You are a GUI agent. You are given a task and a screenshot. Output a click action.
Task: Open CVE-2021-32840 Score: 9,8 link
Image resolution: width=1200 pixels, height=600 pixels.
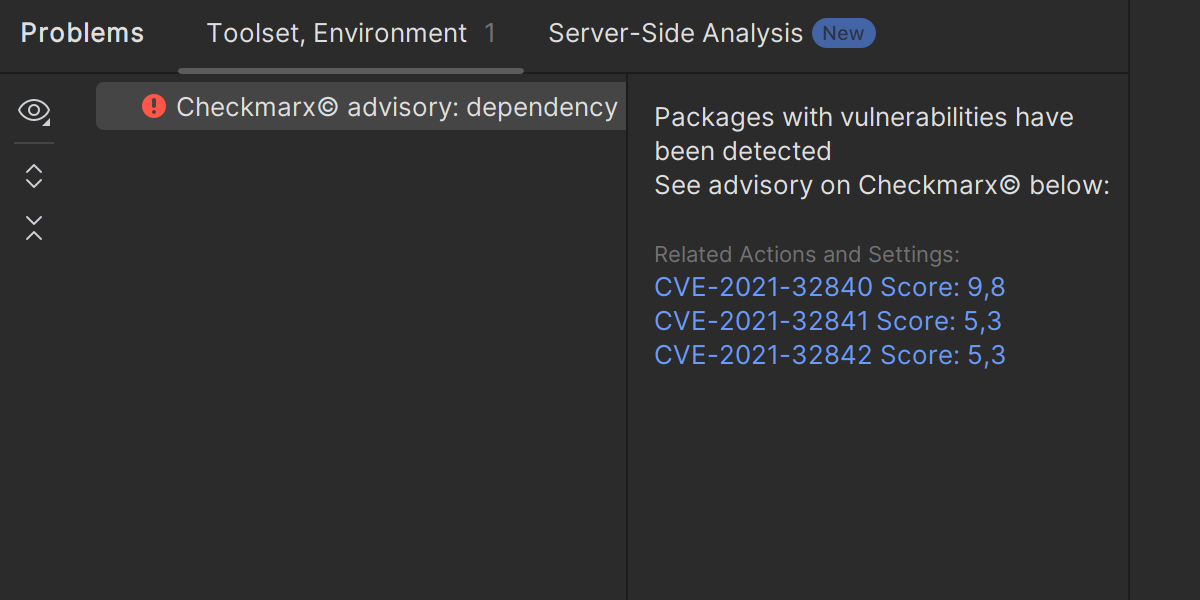pos(829,288)
